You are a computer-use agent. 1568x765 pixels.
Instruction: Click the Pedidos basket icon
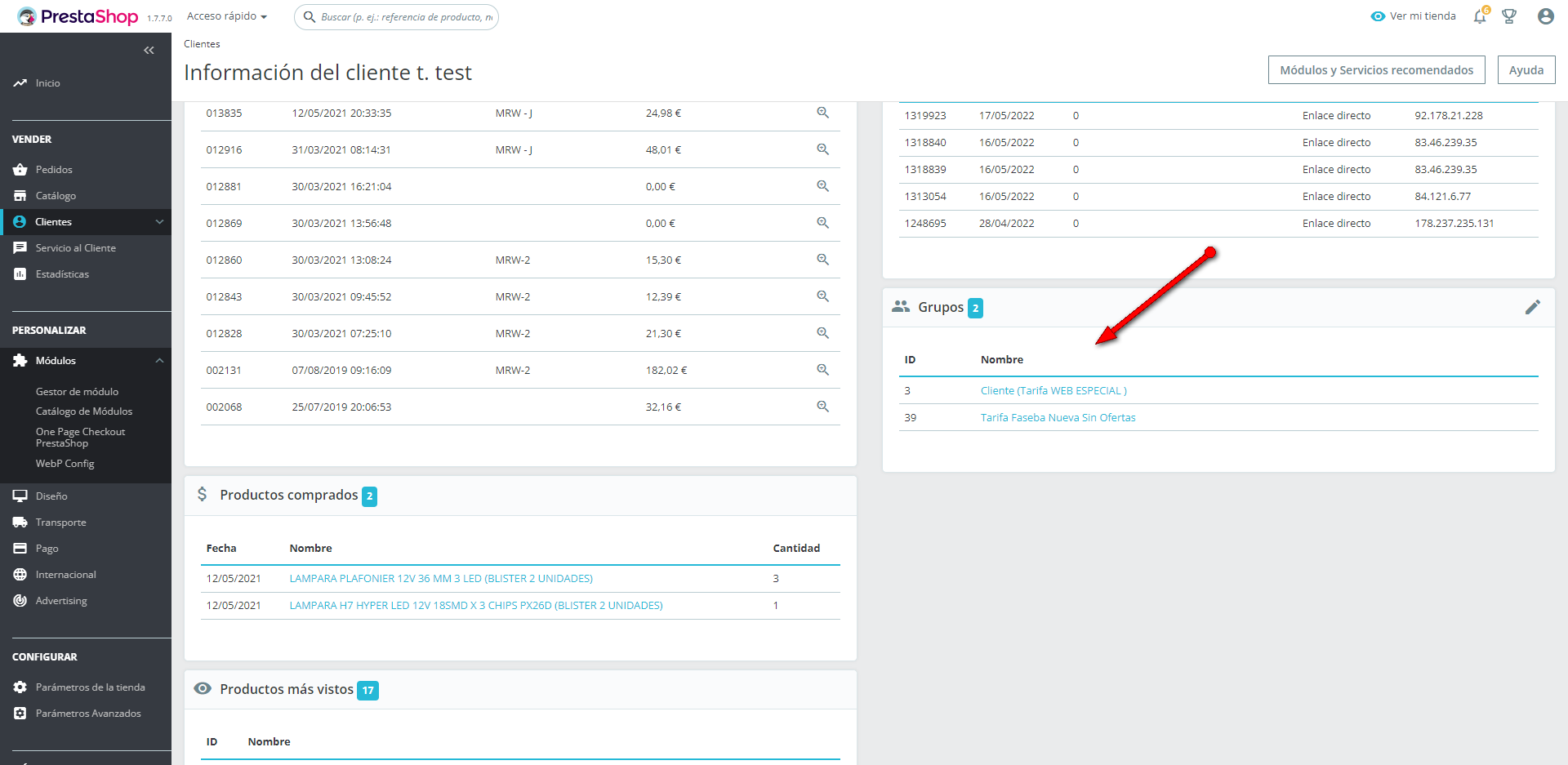20,169
